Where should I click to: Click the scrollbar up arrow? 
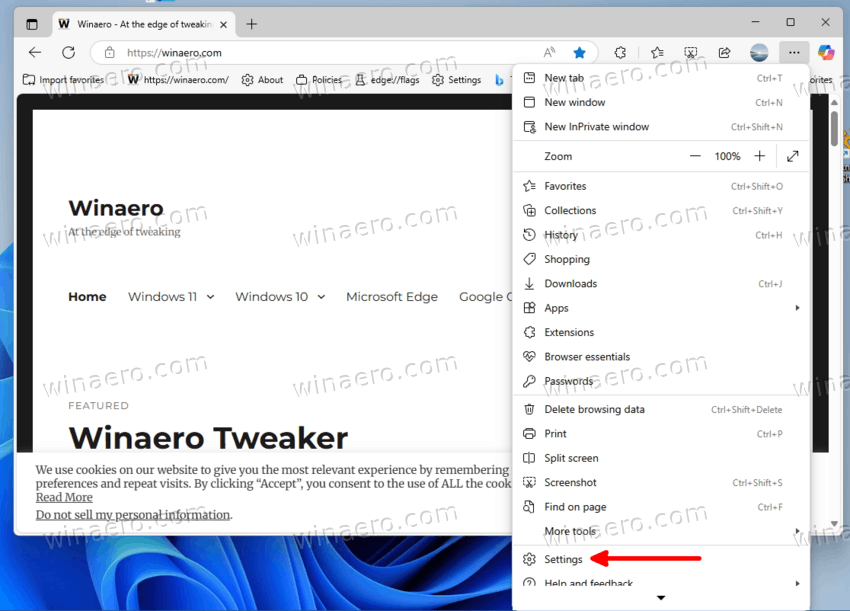(x=834, y=102)
